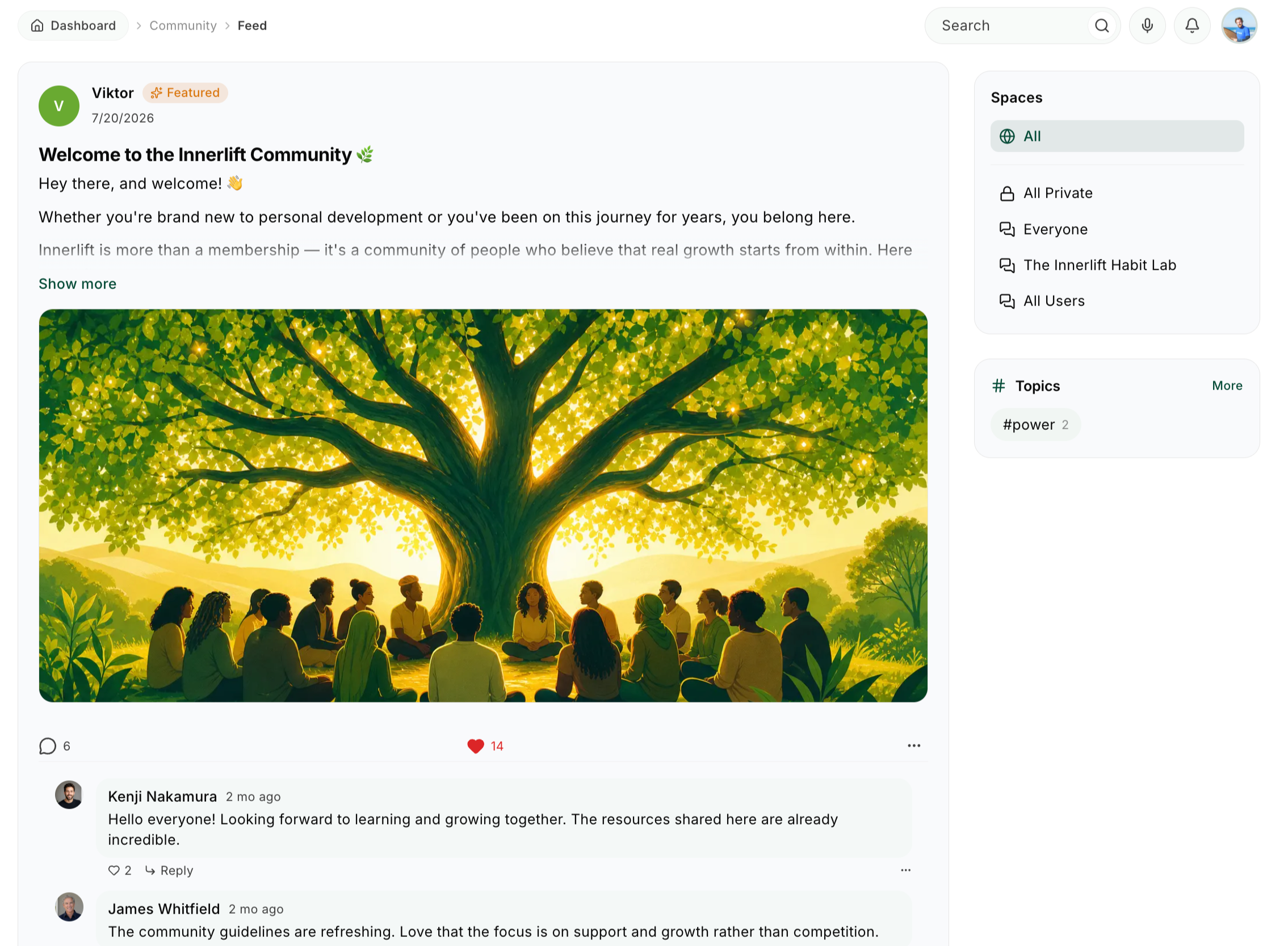The image size is (1288, 946).
Task: Click the hash icon beside Topics
Action: pos(998,386)
